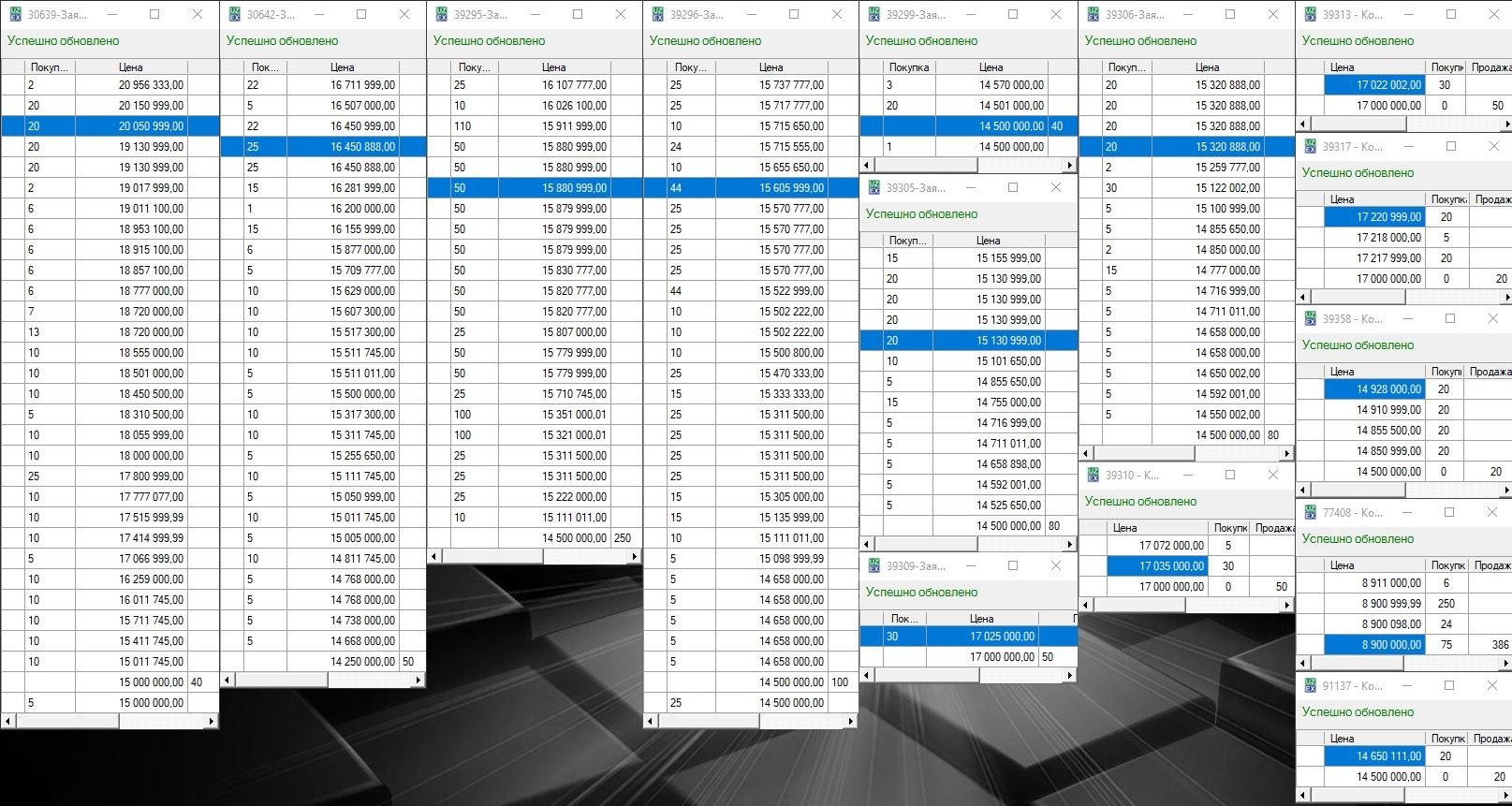1512x806 pixels.
Task: Sort by Цена column header in window 30639
Action: (x=131, y=67)
